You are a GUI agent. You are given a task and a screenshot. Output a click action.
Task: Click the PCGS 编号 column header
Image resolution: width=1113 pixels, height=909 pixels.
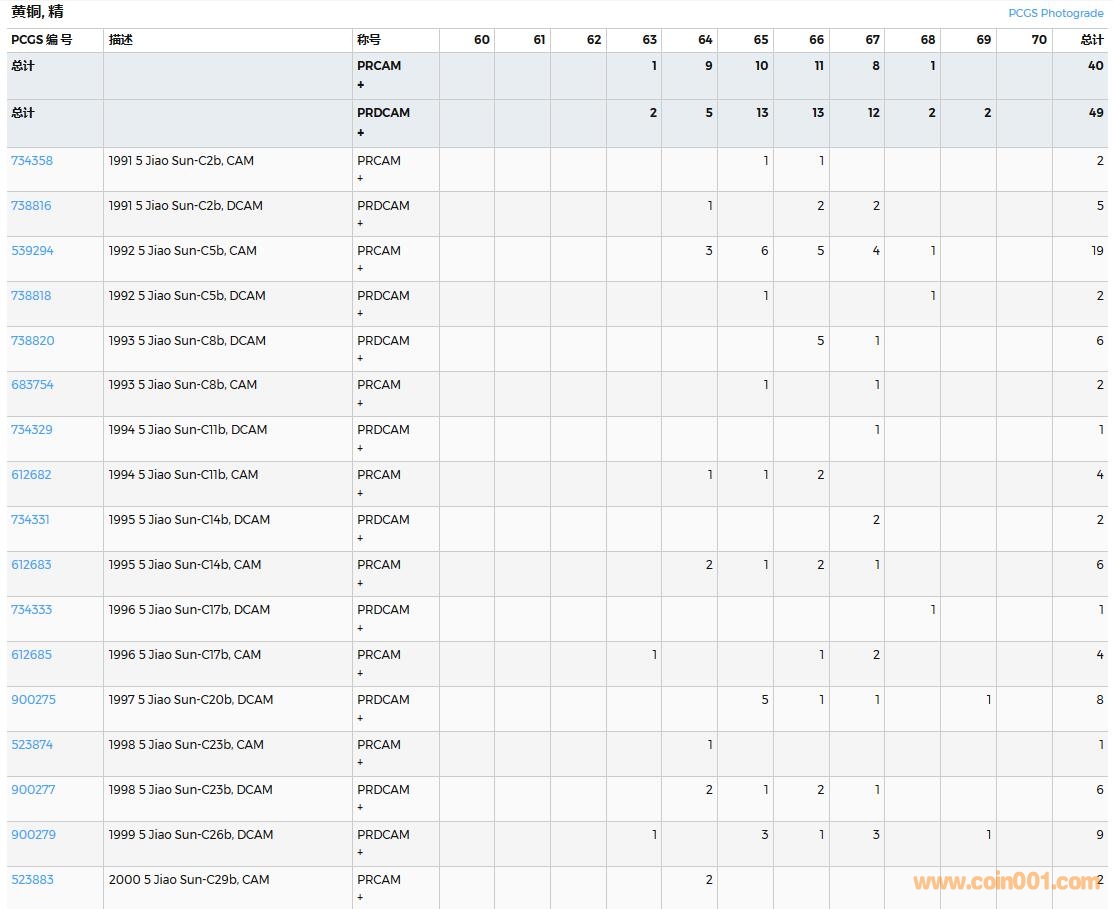42,40
